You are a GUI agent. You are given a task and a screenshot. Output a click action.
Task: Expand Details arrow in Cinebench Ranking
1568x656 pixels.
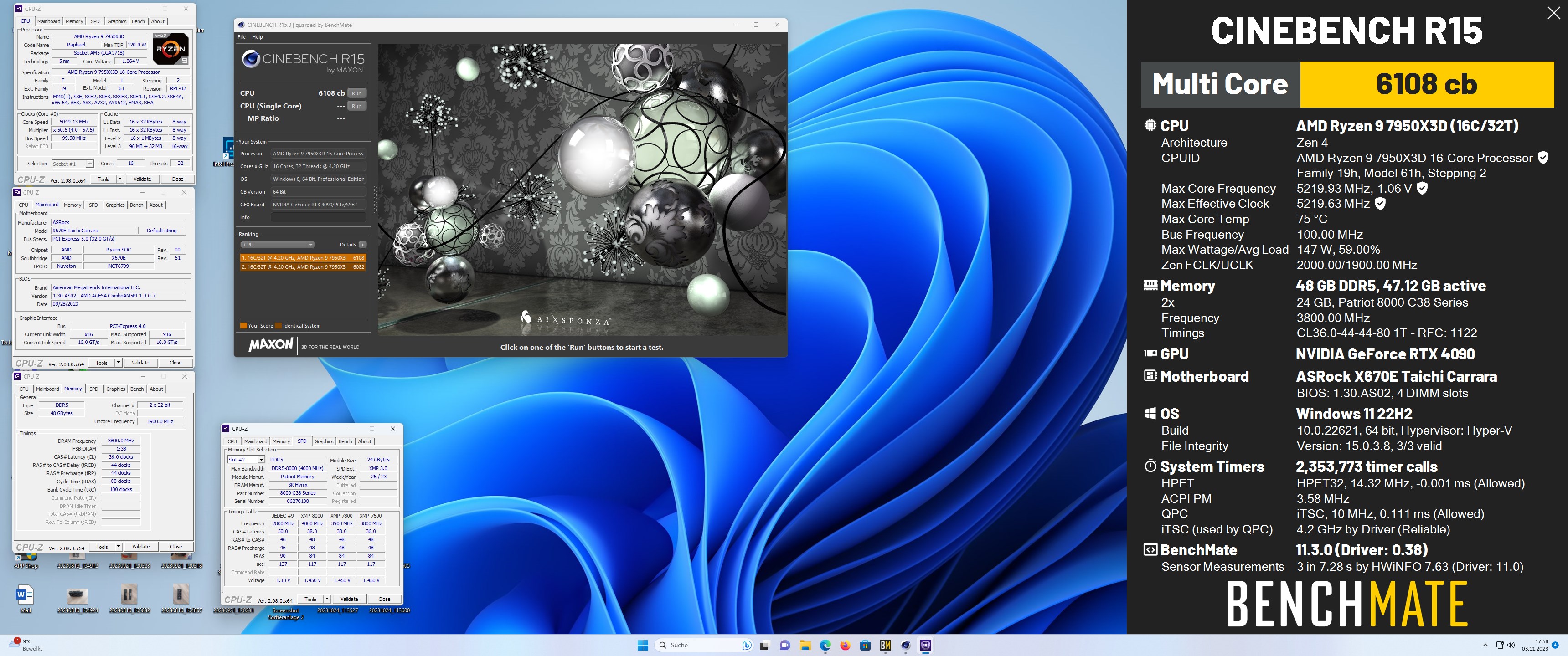click(363, 245)
